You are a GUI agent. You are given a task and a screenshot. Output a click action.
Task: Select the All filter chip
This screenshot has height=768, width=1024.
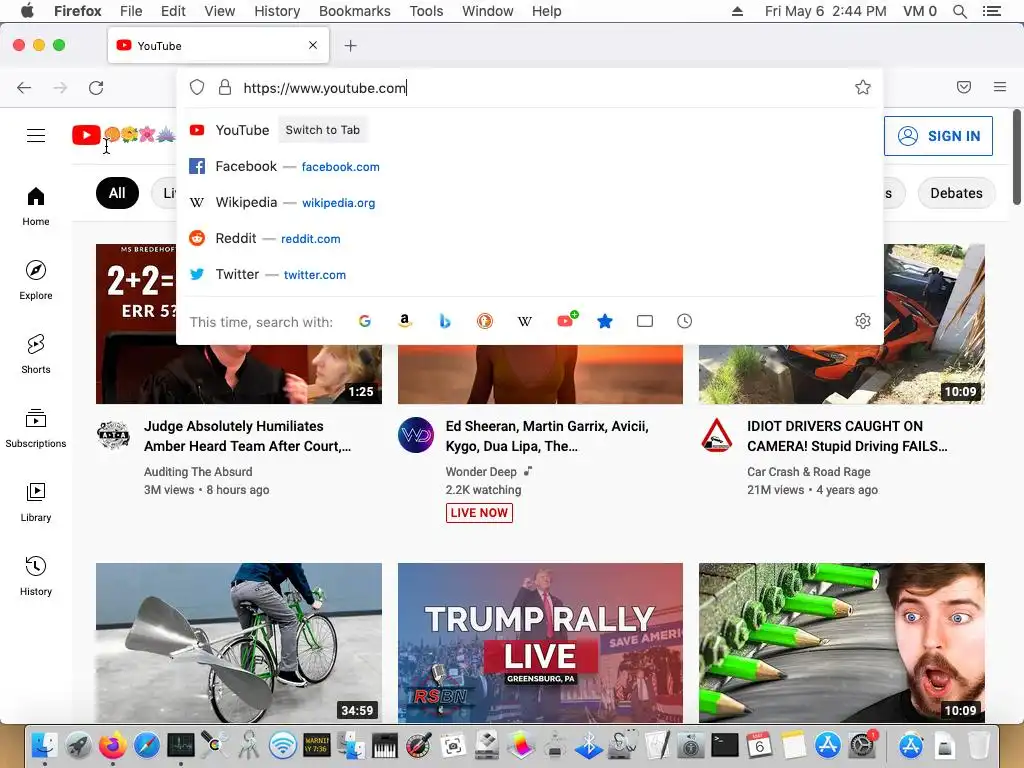(x=117, y=193)
